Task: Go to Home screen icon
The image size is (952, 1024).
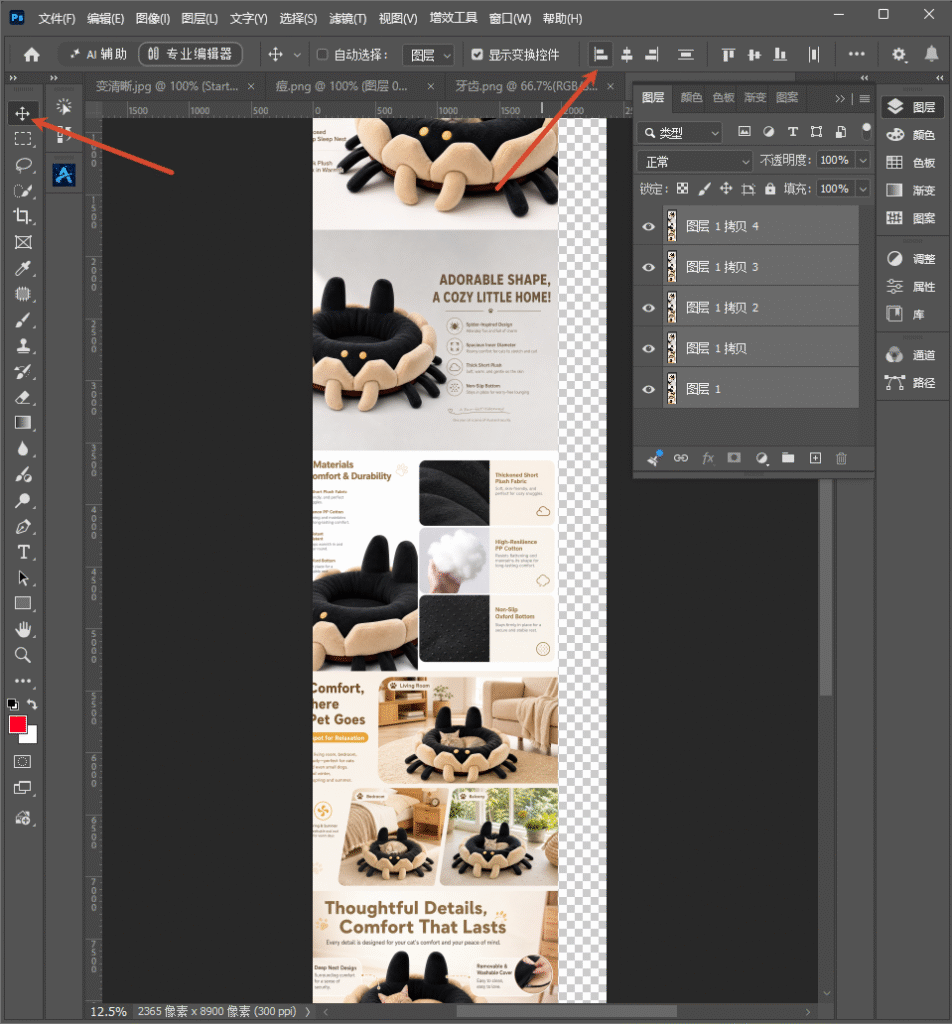Action: point(31,55)
